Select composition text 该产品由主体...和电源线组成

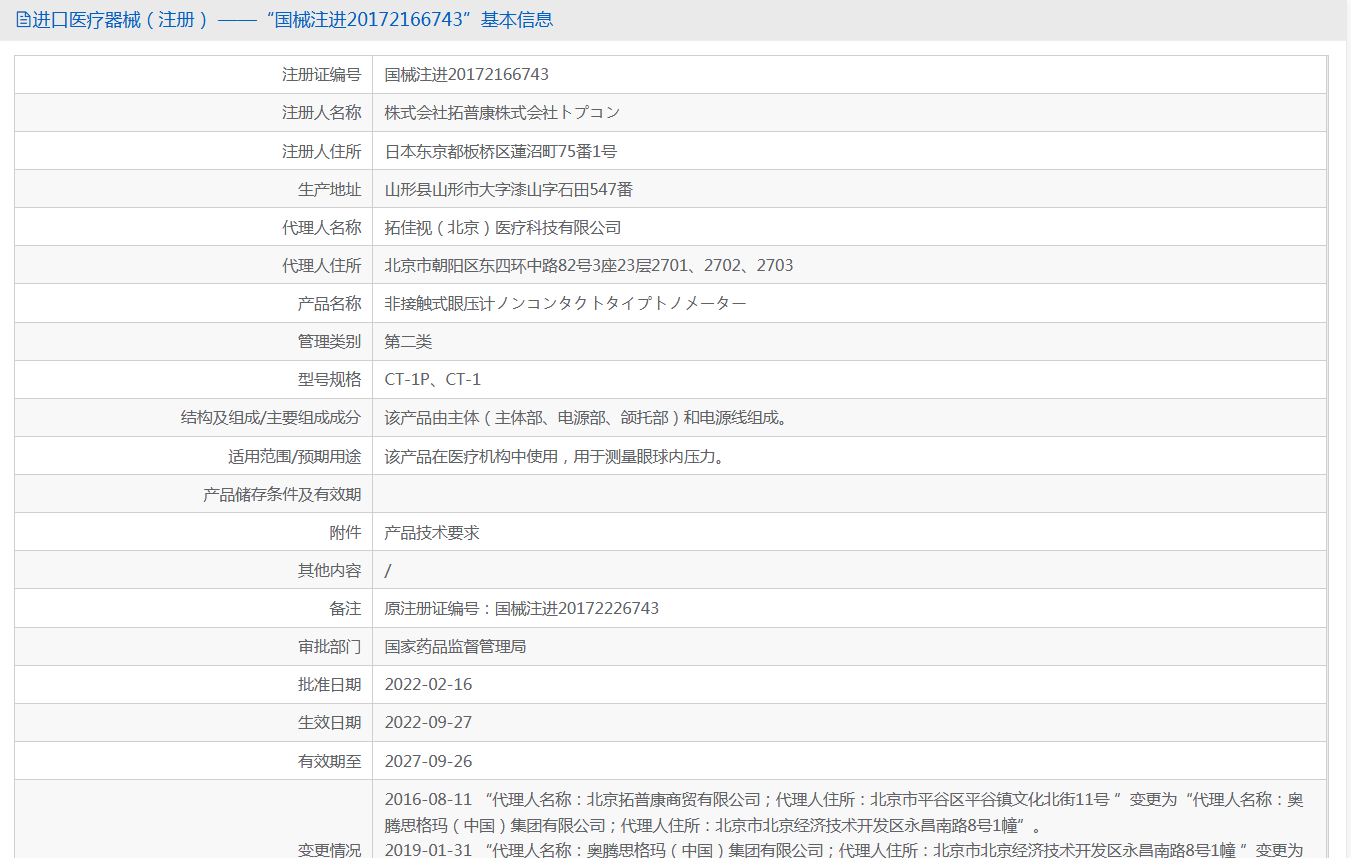[x=587, y=417]
